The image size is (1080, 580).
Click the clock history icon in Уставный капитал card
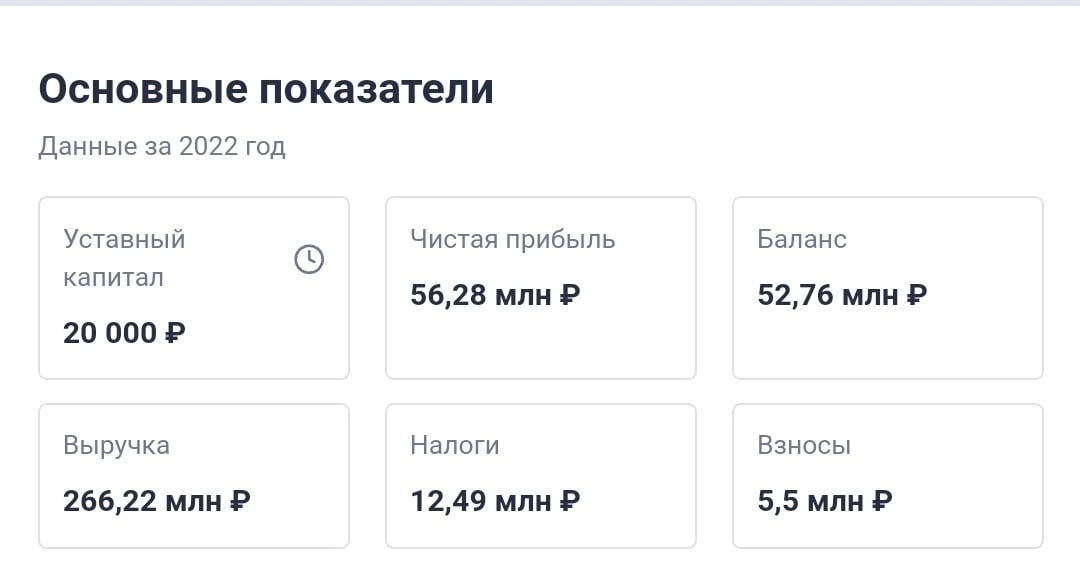[x=309, y=260]
